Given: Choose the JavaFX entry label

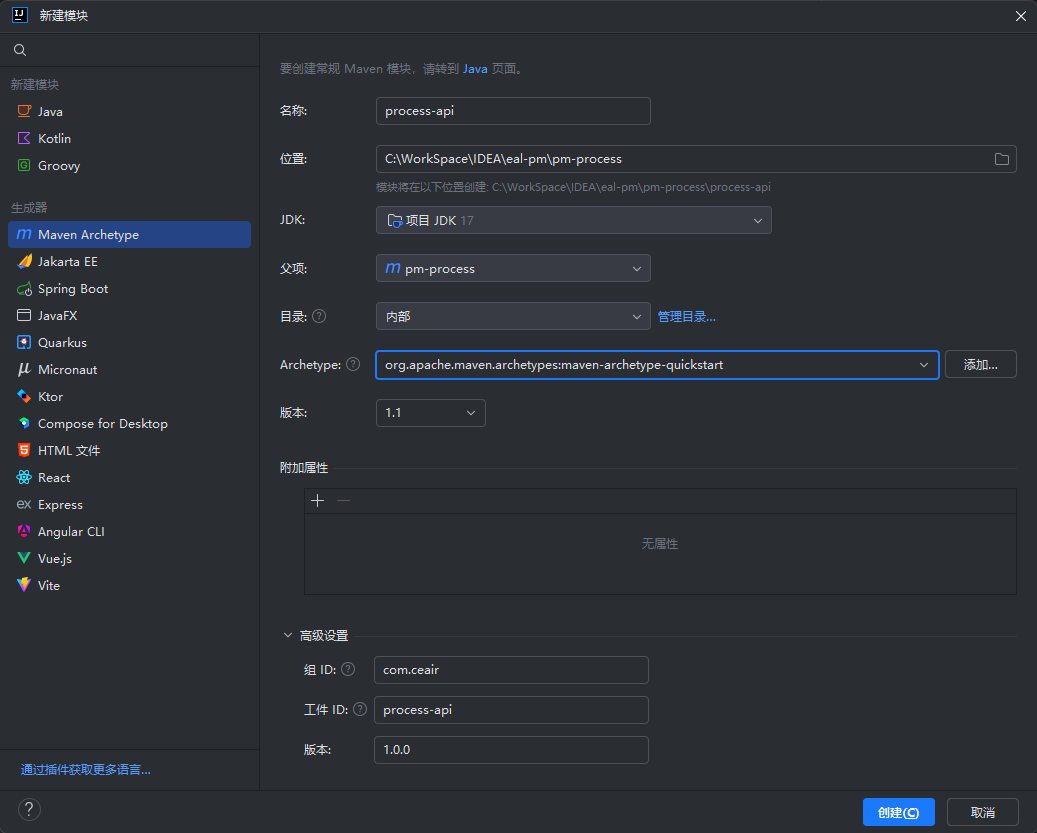Looking at the screenshot, I should (58, 315).
